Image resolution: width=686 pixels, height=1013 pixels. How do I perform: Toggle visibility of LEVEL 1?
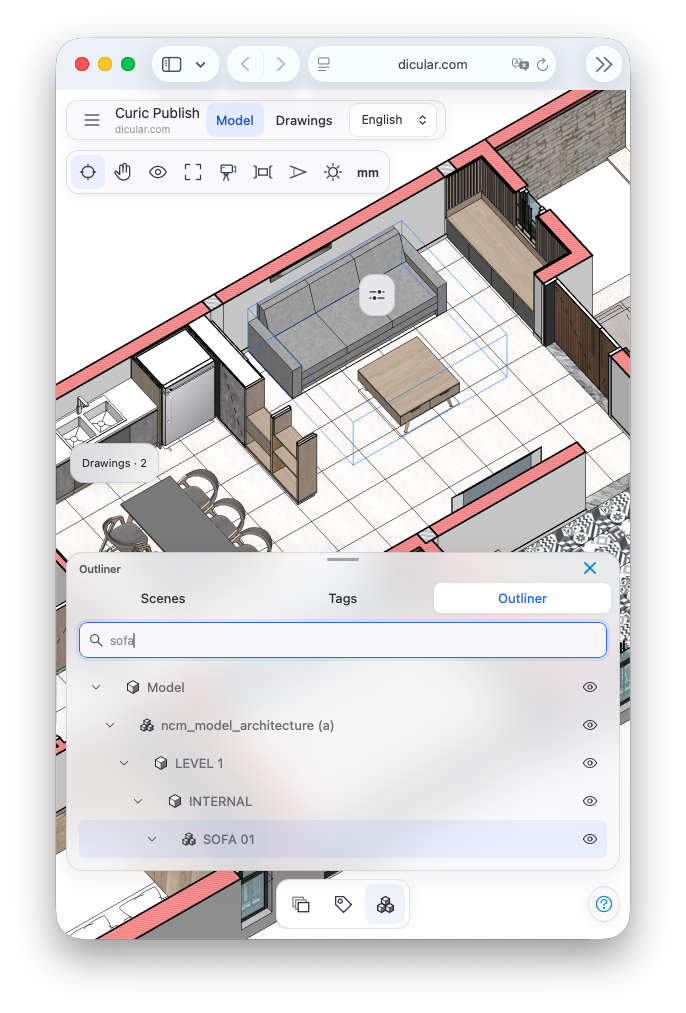click(590, 763)
